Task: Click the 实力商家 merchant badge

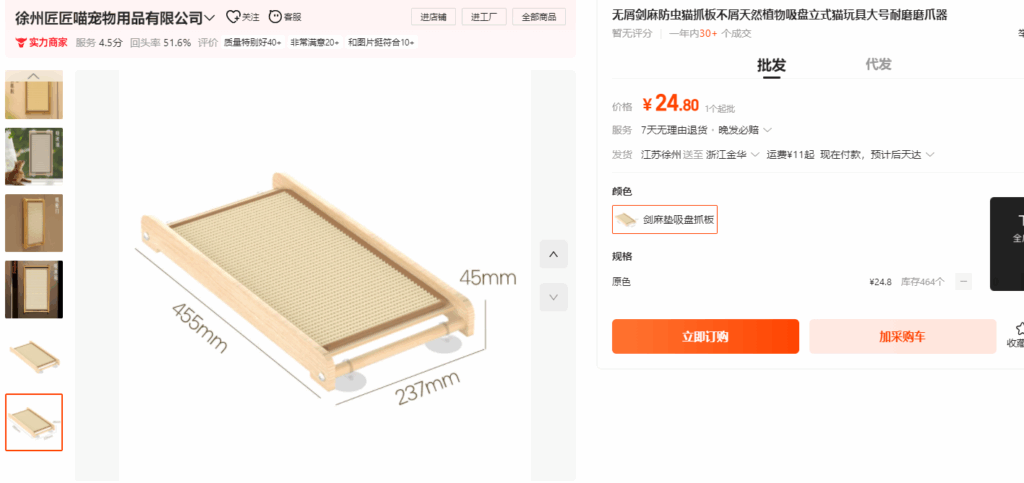Action: tap(41, 42)
